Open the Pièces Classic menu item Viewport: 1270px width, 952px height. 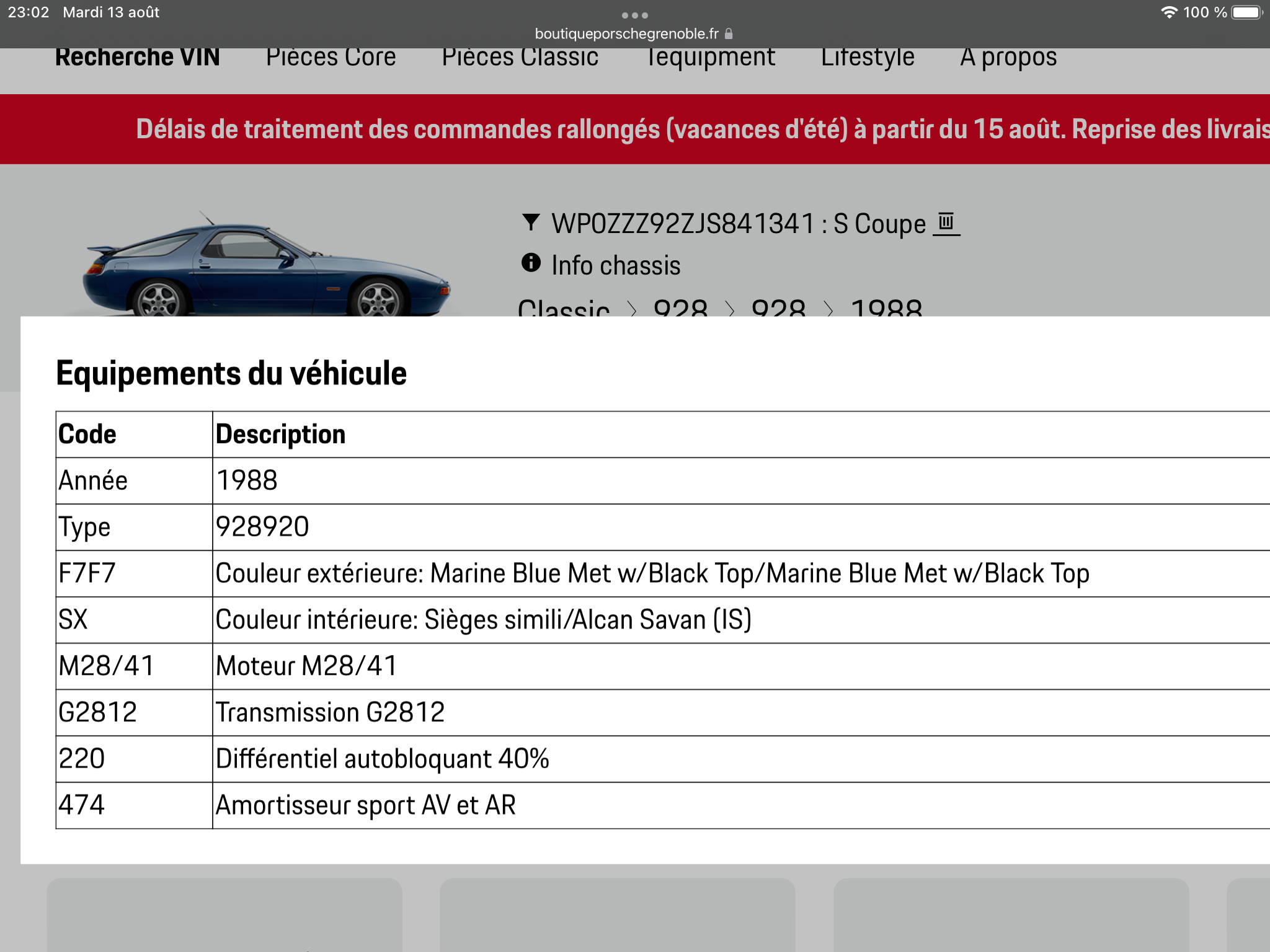[520, 58]
